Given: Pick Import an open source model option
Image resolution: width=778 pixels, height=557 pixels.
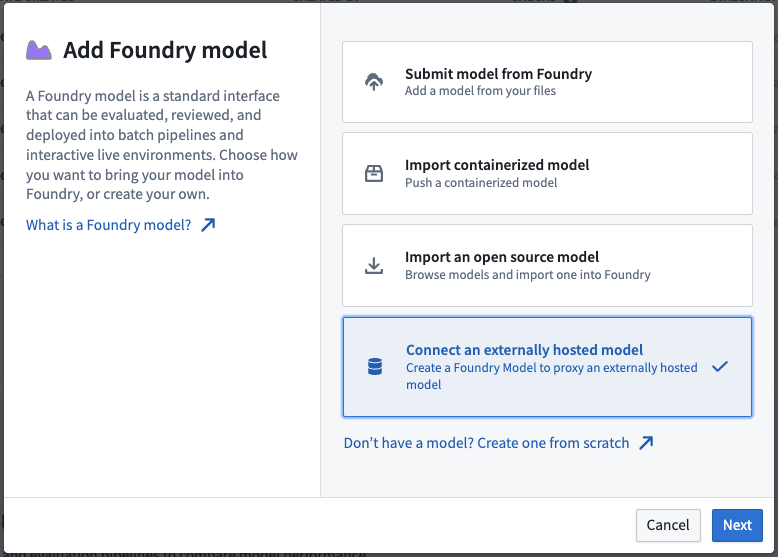Looking at the screenshot, I should point(547,265).
